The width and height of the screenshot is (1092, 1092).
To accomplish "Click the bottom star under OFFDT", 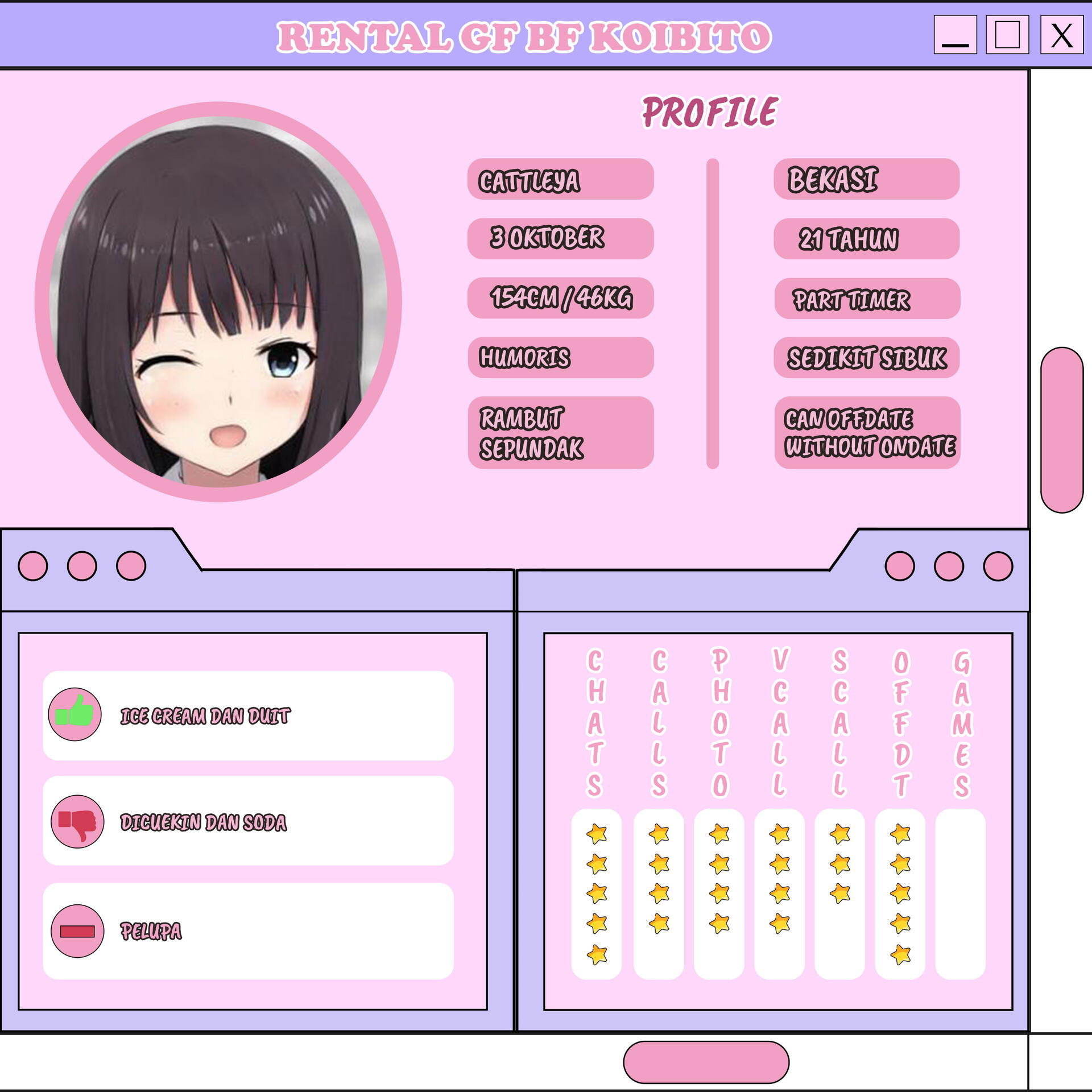I will pos(900,954).
